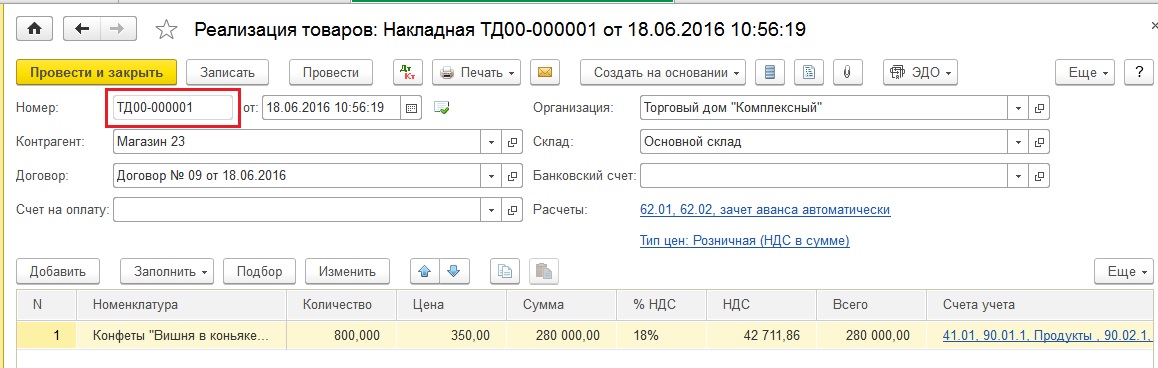Open attached files with the paperclip icon
The height and width of the screenshot is (368, 1158).
pyautogui.click(x=848, y=72)
